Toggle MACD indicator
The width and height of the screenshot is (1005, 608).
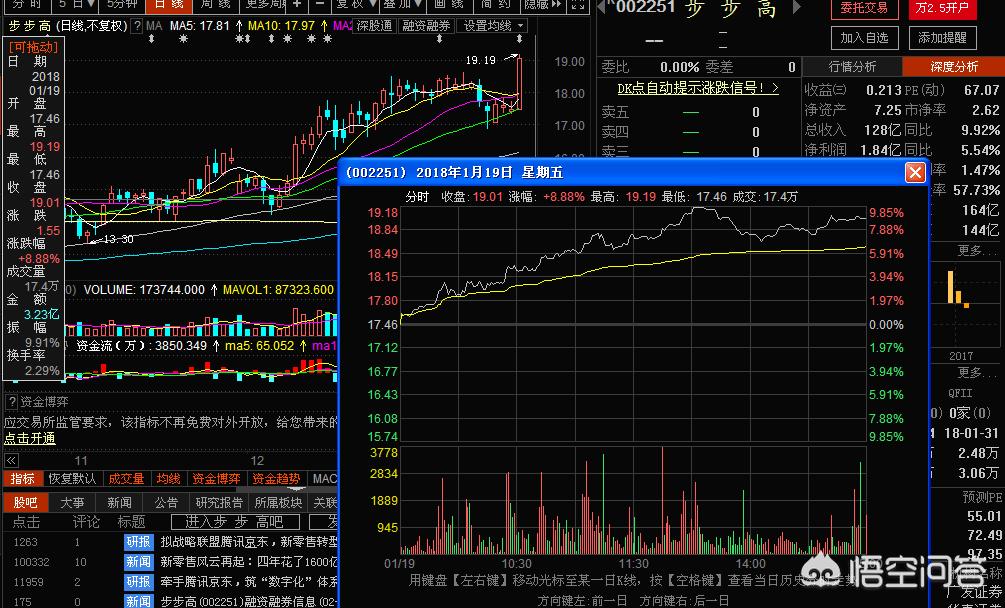pos(324,479)
